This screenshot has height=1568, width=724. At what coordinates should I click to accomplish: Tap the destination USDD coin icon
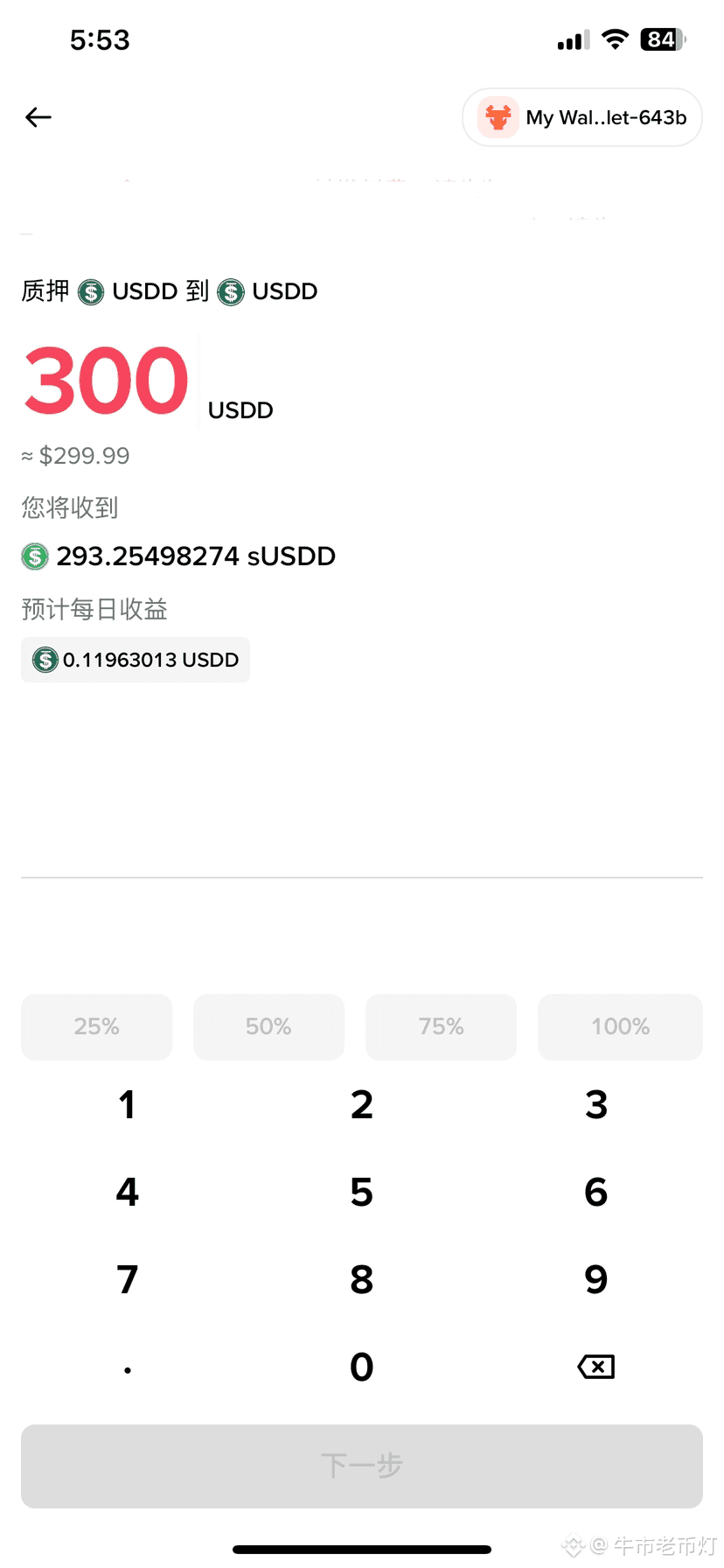(x=231, y=291)
